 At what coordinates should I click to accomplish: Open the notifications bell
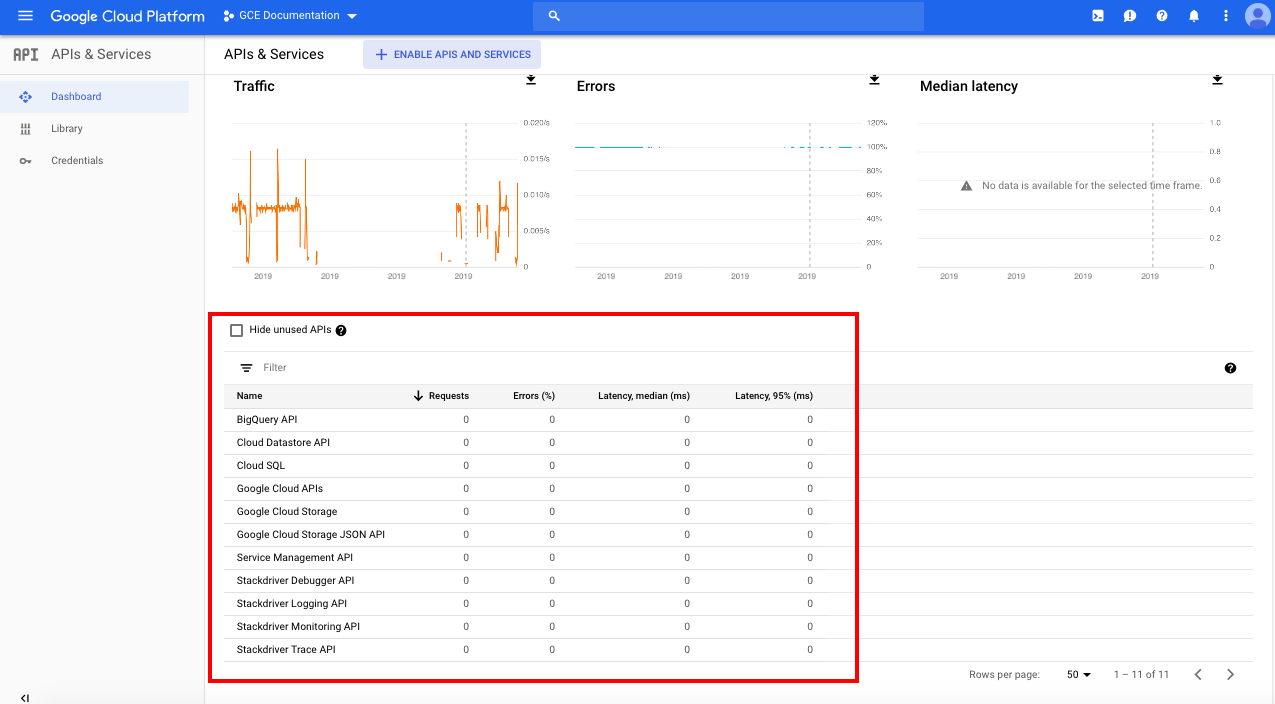click(x=1193, y=16)
